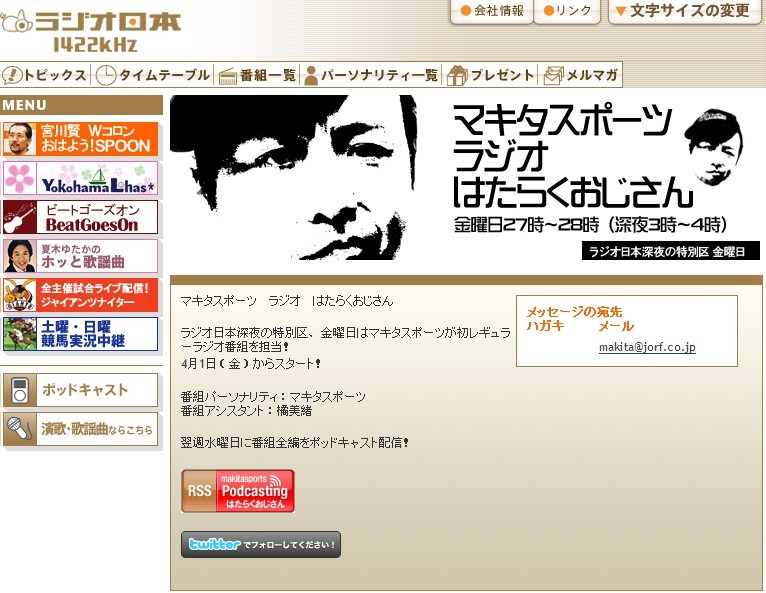Expand 文字サイズの変更 control
Image resolution: width=766 pixels, height=593 pixels.
coord(684,11)
